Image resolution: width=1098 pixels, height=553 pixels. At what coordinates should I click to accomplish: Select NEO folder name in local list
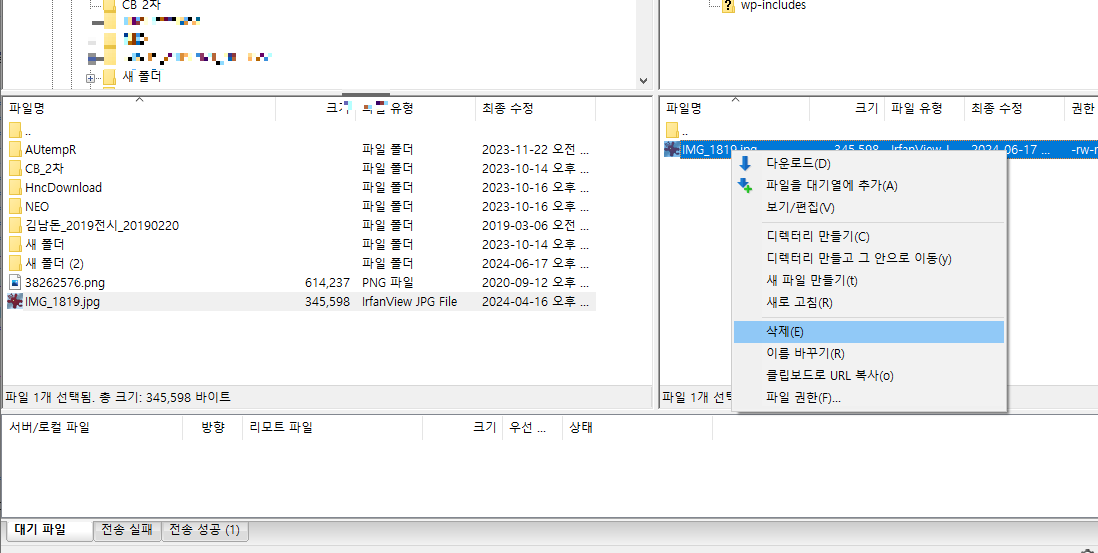(x=37, y=206)
